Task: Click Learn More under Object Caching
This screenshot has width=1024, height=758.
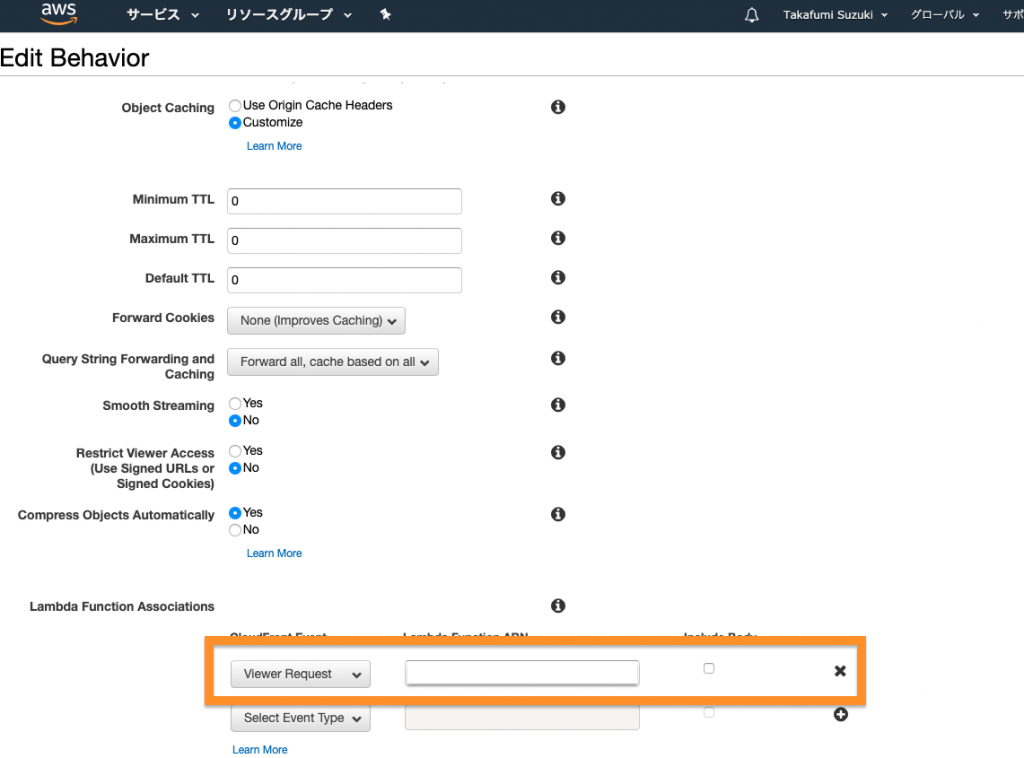Action: click(274, 146)
